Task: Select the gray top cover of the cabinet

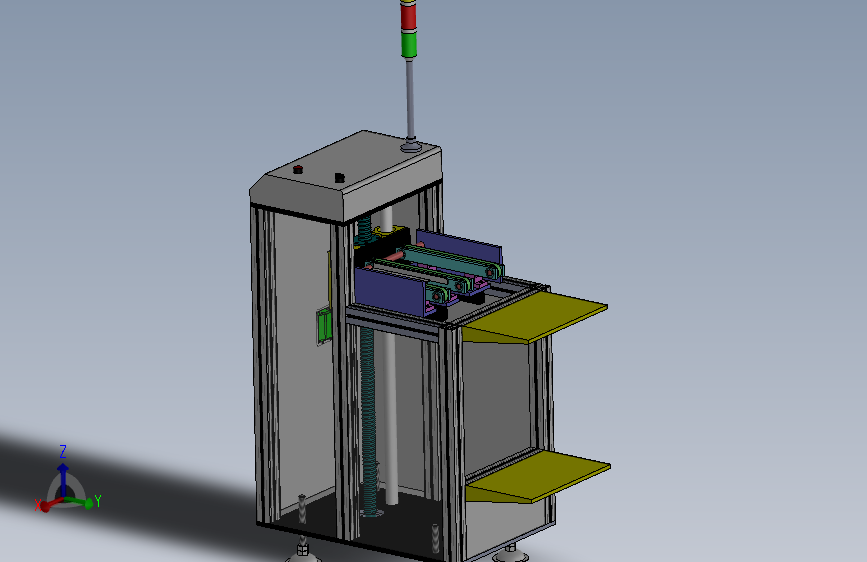Action: pyautogui.click(x=346, y=175)
